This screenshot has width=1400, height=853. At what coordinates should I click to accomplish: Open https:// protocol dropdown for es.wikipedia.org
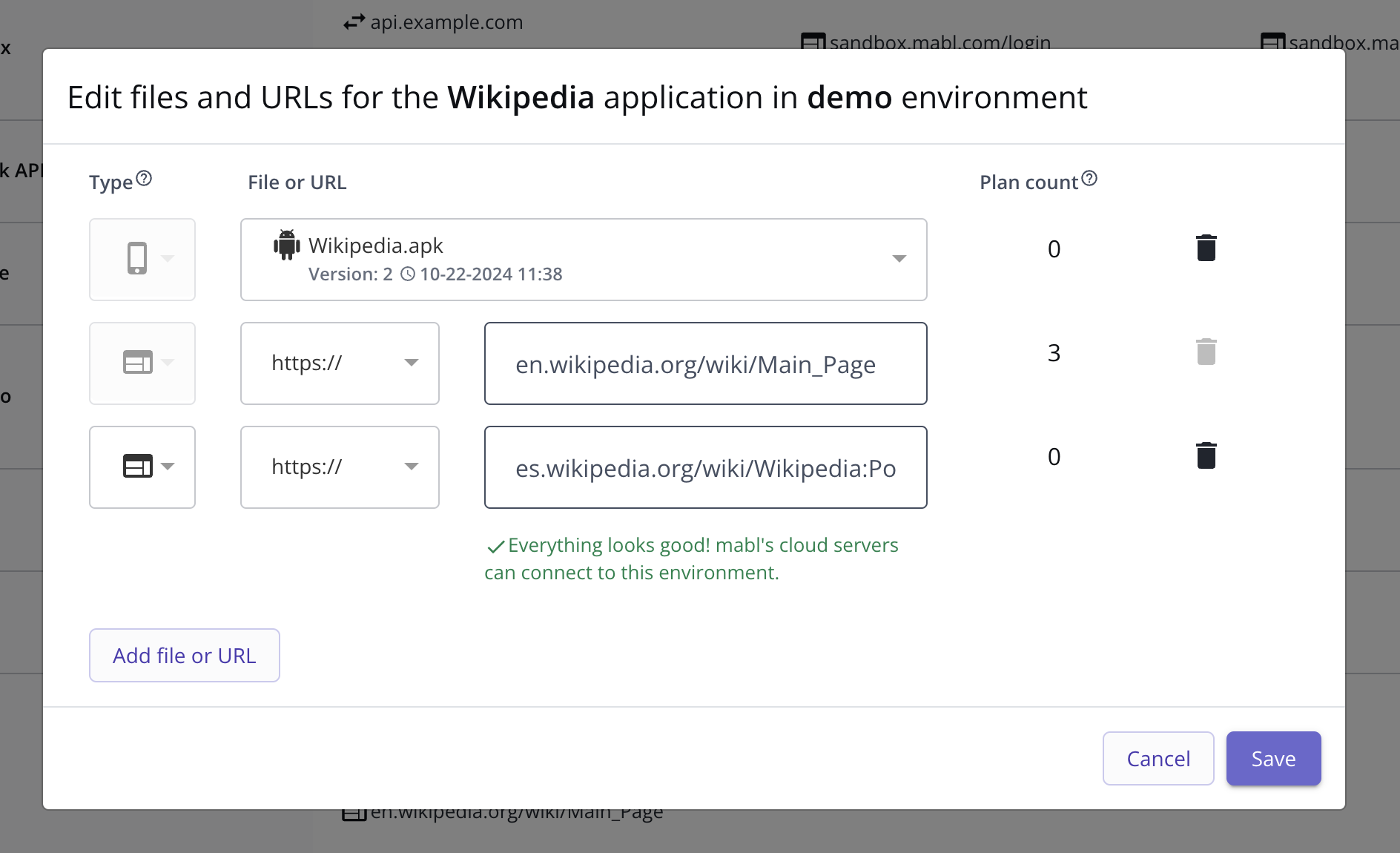click(340, 467)
